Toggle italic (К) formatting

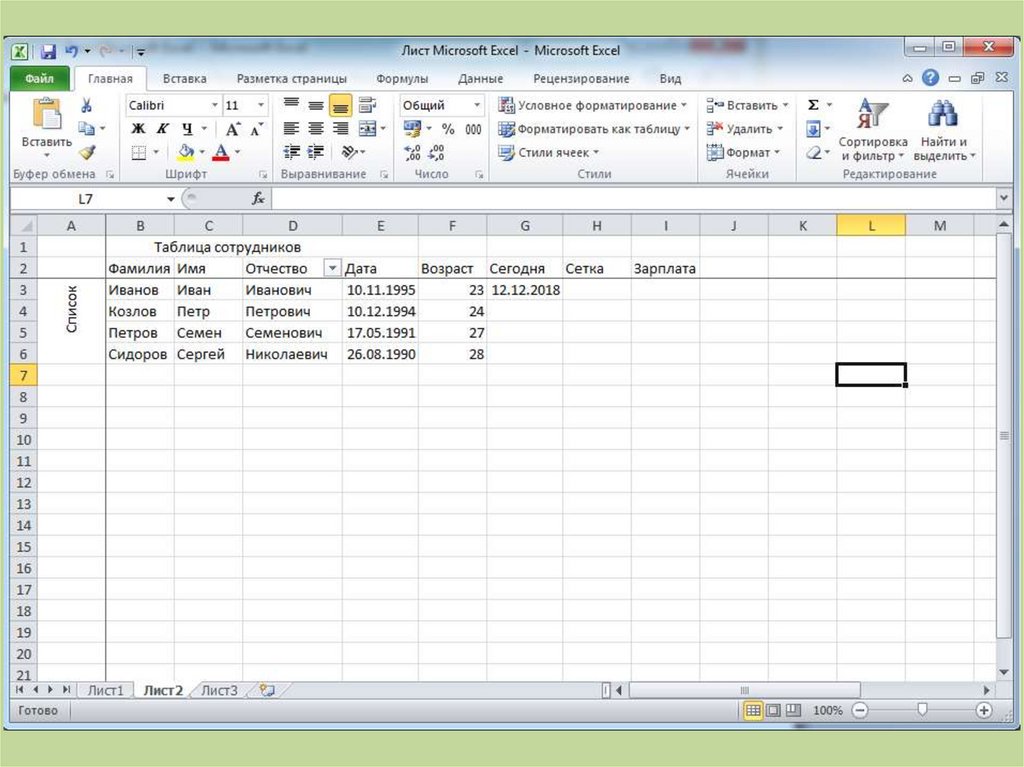pyautogui.click(x=162, y=129)
